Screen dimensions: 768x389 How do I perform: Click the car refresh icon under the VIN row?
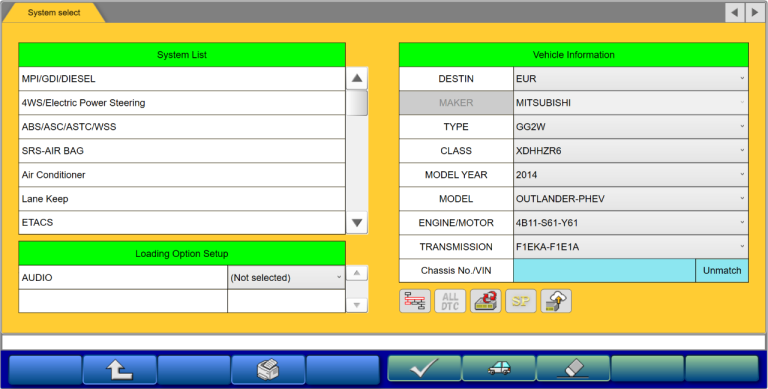click(485, 301)
